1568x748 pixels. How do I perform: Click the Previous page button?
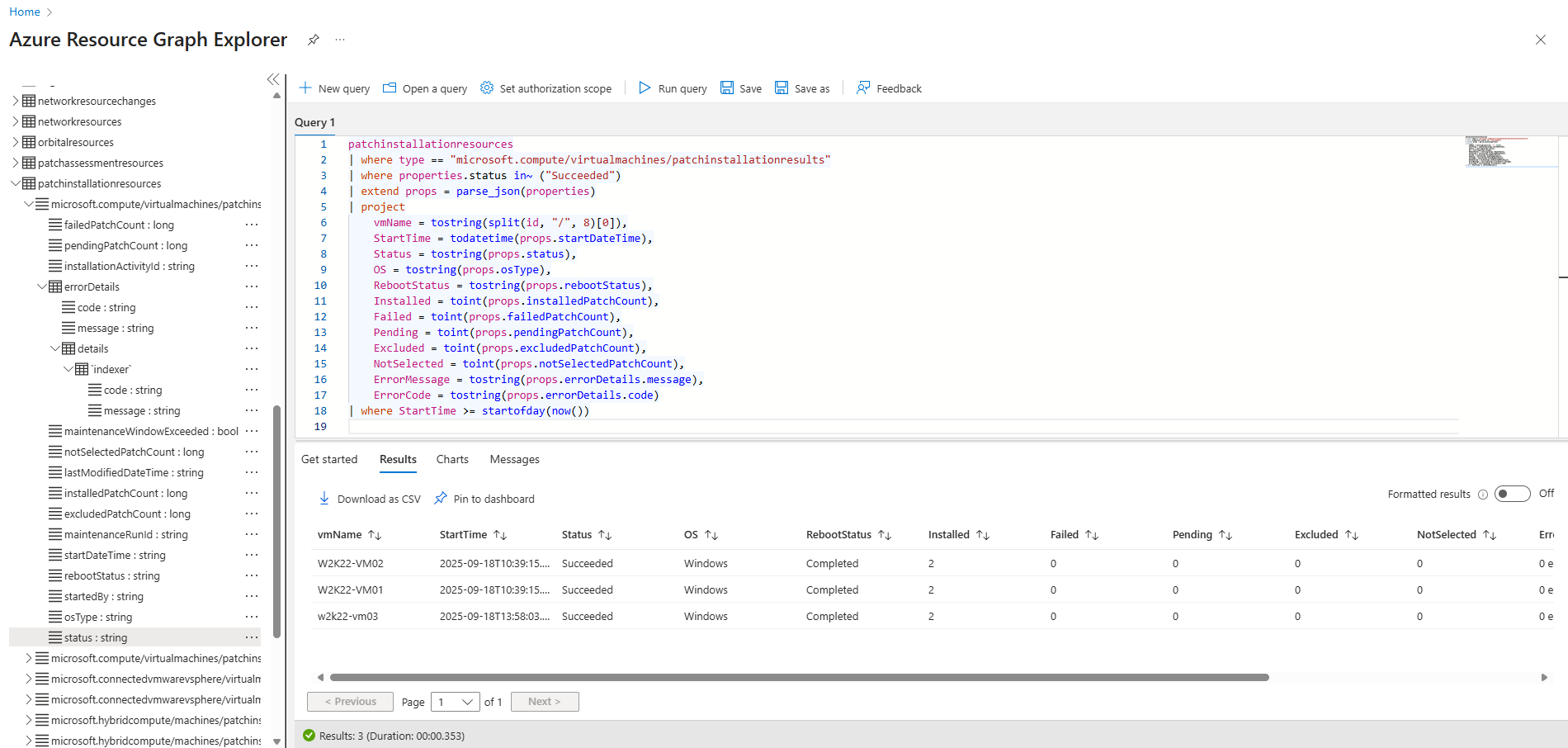[x=350, y=702]
